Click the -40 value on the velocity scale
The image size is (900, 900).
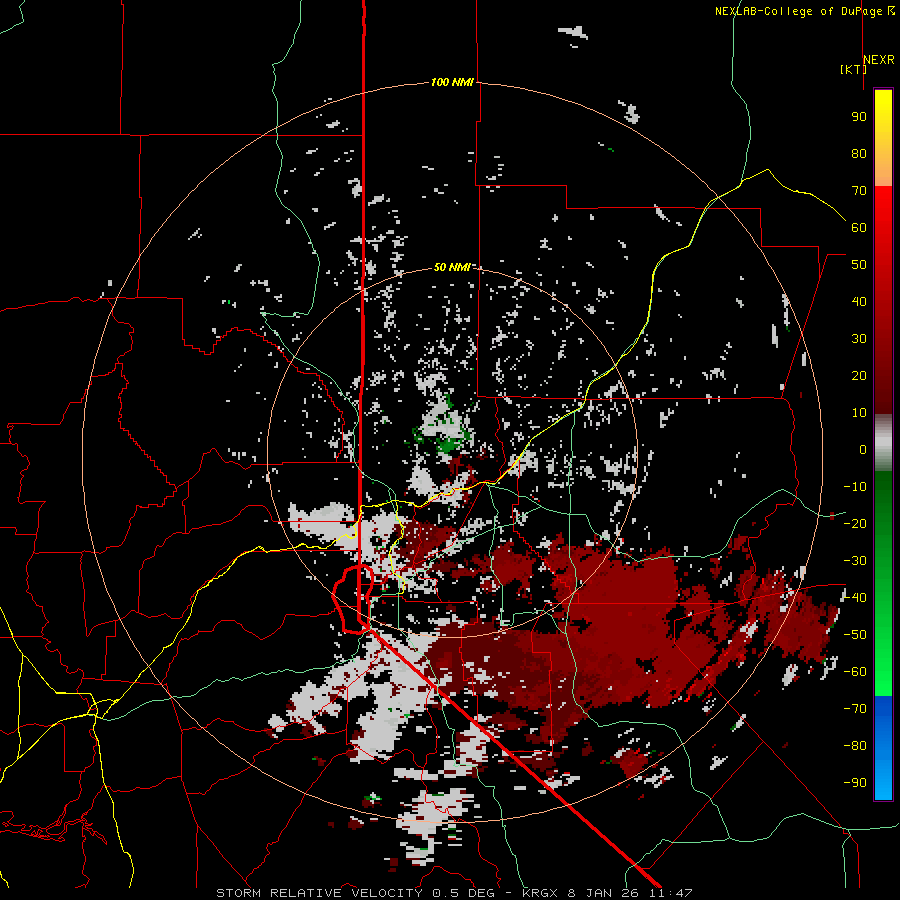[855, 598]
